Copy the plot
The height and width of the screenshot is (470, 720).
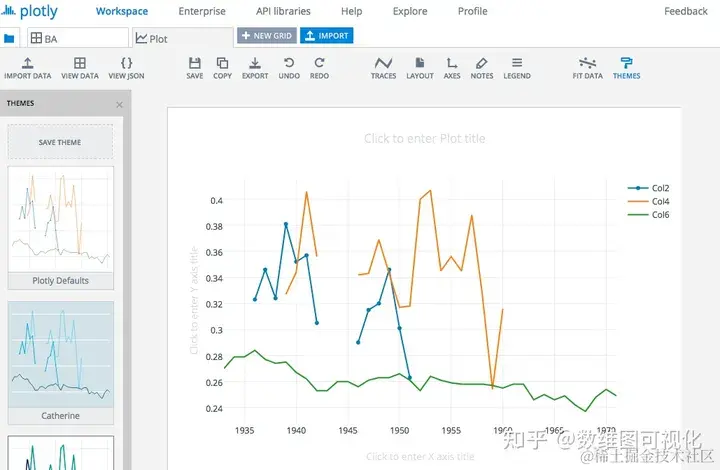[222, 68]
